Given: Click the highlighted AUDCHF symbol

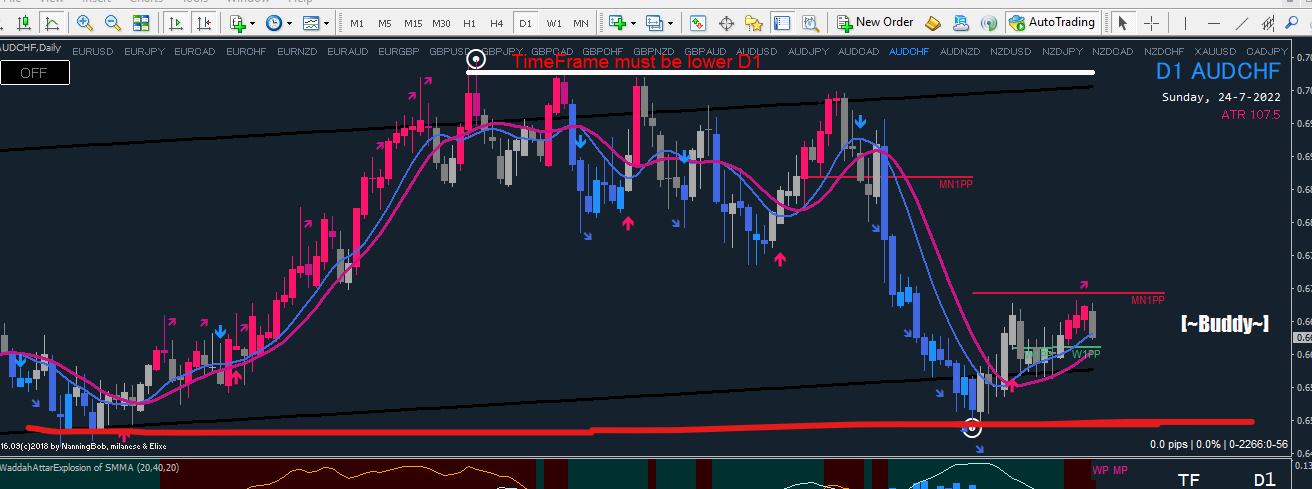Looking at the screenshot, I should coord(908,50).
